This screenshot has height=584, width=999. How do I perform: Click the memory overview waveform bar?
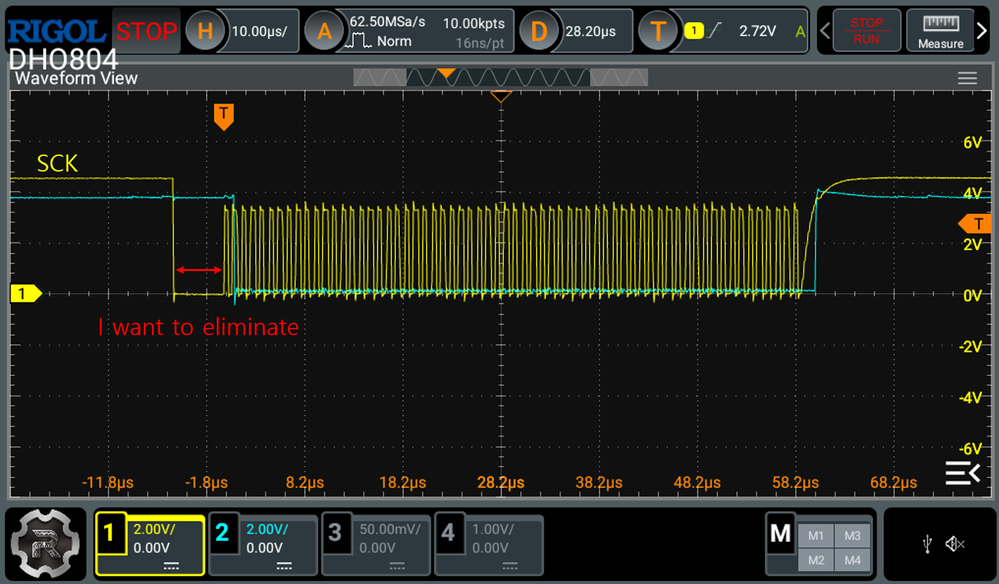(x=501, y=78)
